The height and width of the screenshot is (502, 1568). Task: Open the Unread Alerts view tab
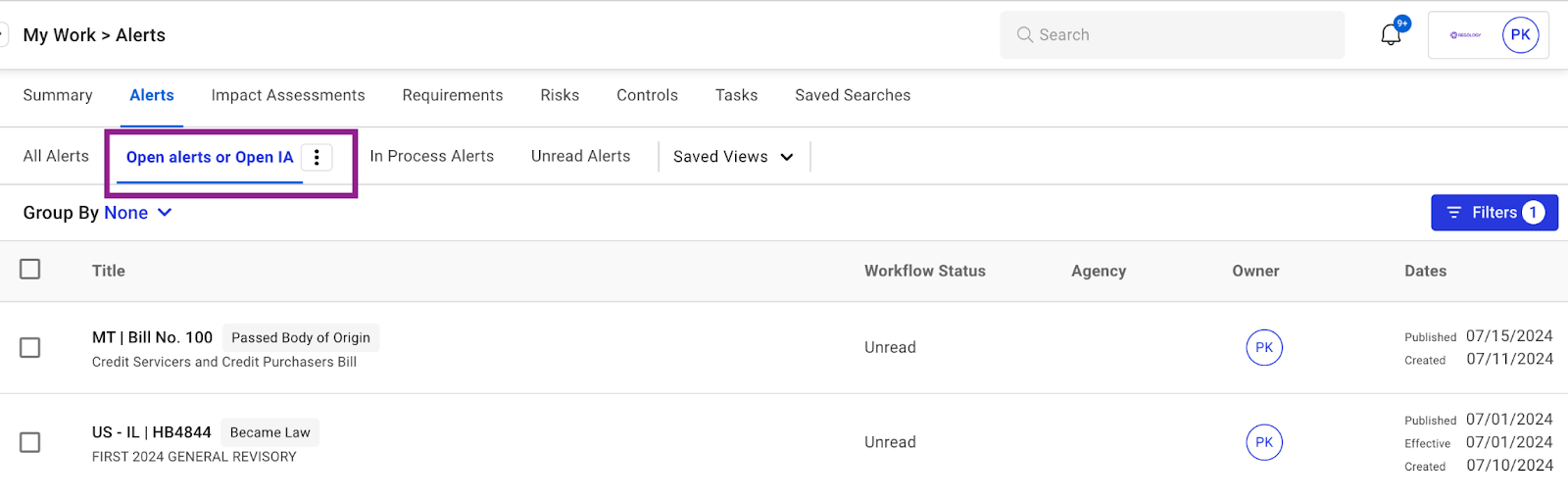pyautogui.click(x=580, y=156)
